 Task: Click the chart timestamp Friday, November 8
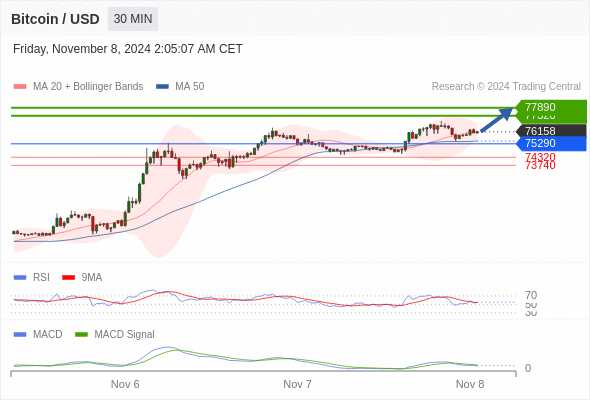(x=128, y=49)
